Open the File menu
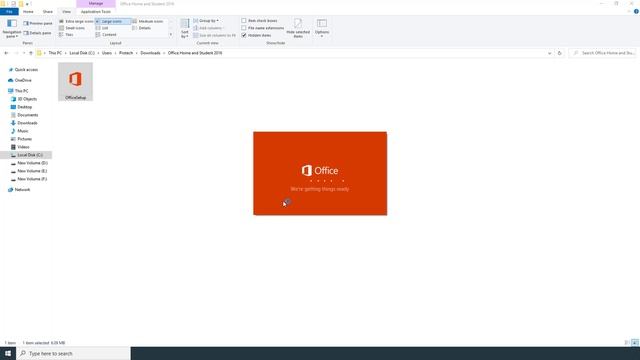 (9, 11)
